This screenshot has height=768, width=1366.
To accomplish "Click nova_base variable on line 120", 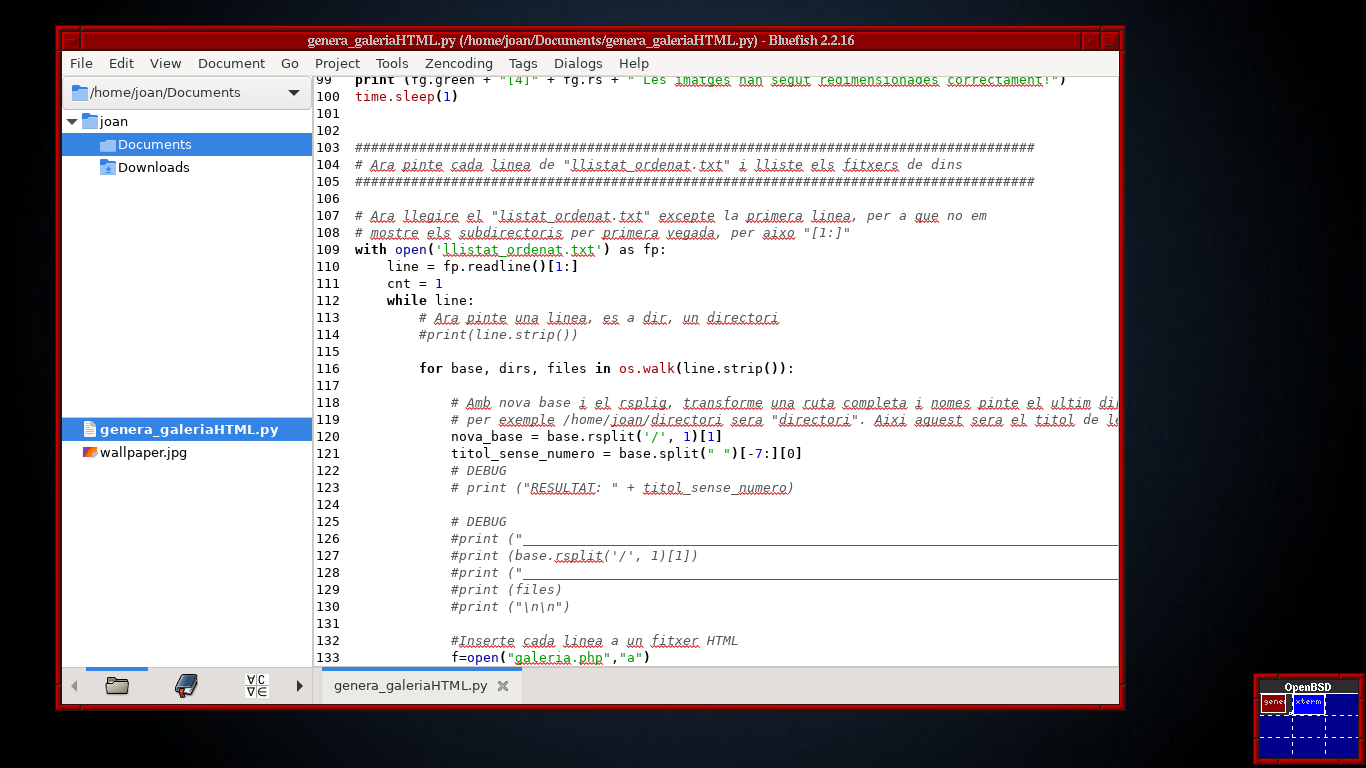I will pyautogui.click(x=487, y=437).
